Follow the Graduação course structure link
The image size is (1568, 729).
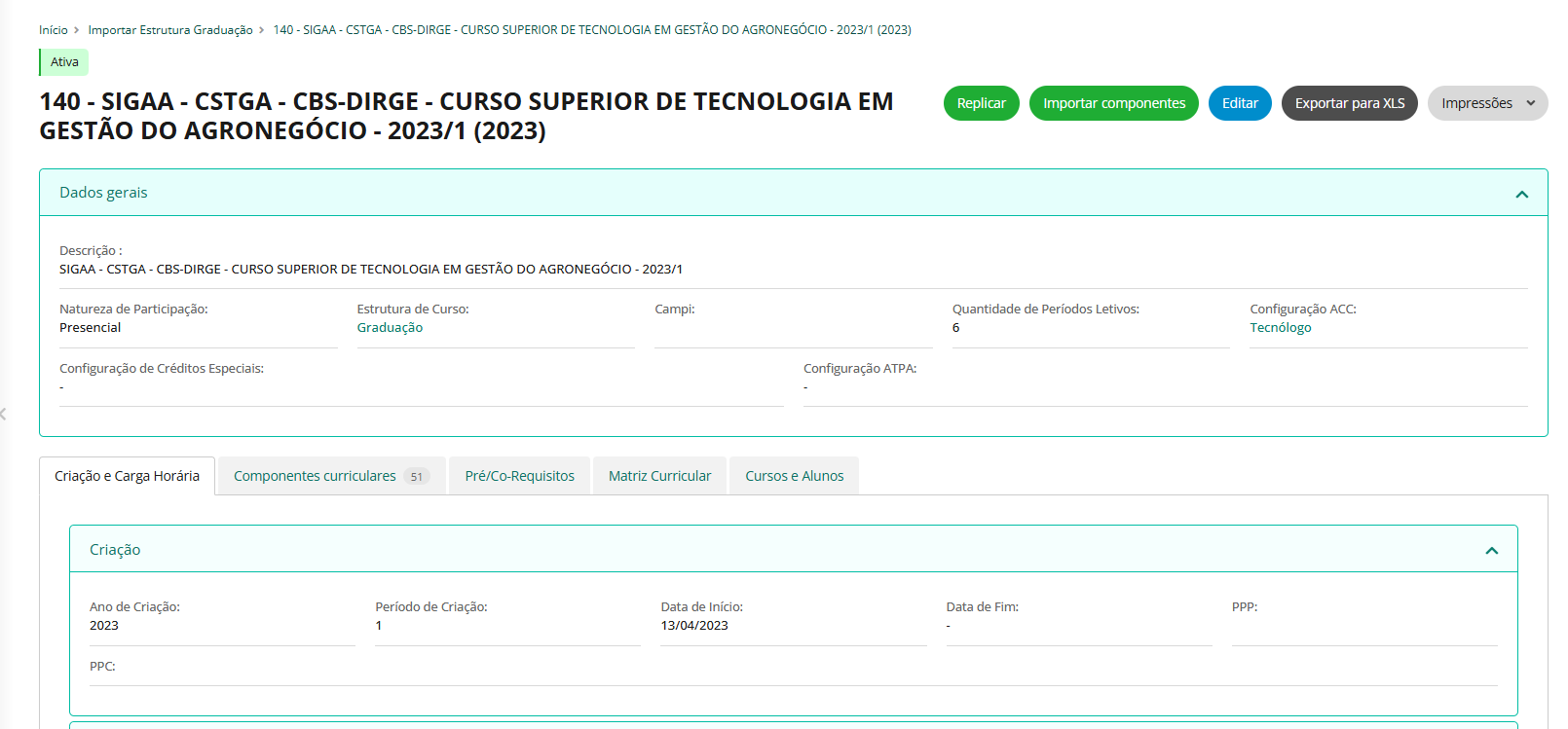pos(390,328)
